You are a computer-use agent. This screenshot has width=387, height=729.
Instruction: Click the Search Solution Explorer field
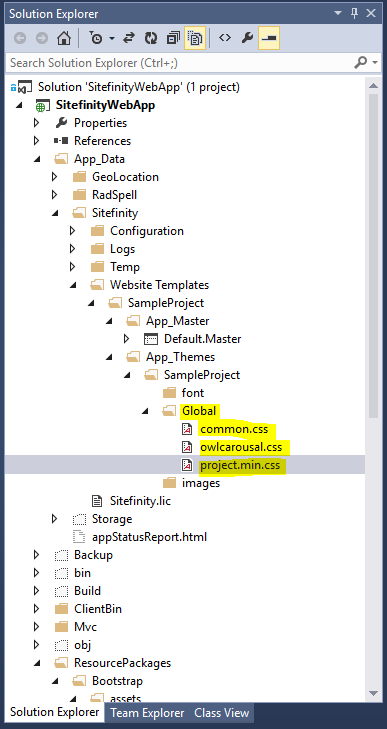(180, 62)
